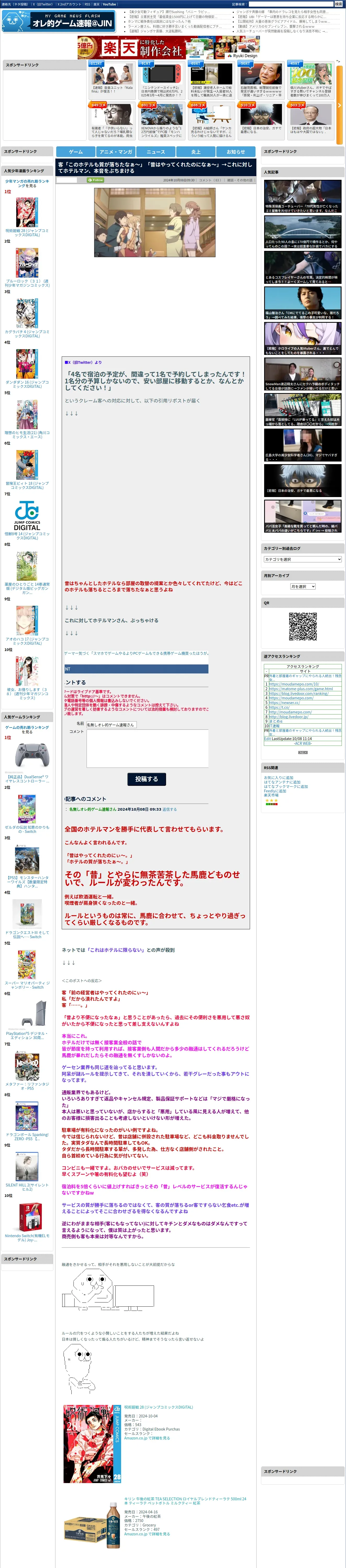
Task: Click the ブルーロック(31) ranking title link
Action: (x=27, y=283)
